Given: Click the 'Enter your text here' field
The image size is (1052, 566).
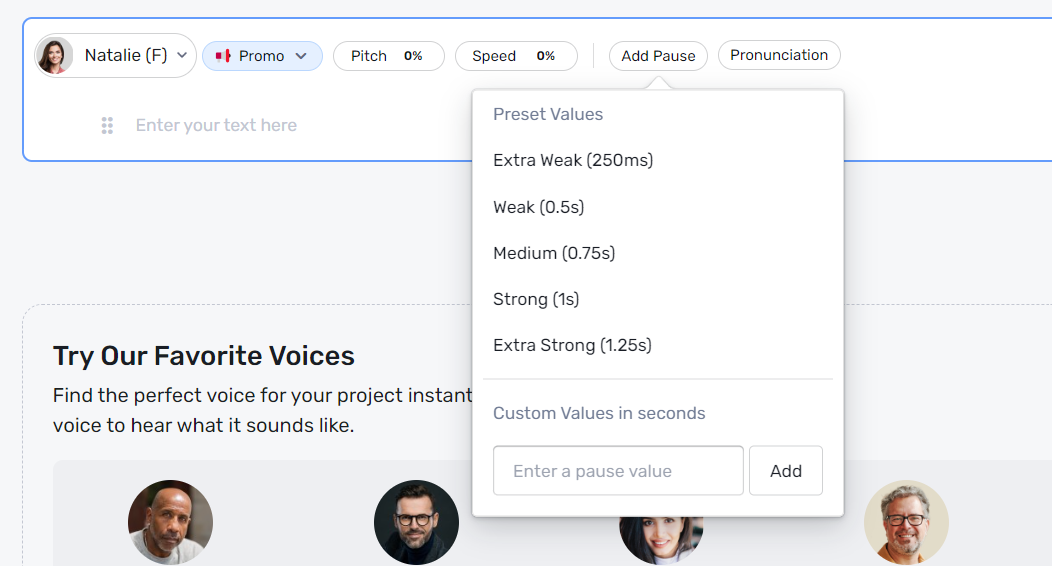Looking at the screenshot, I should click(216, 125).
